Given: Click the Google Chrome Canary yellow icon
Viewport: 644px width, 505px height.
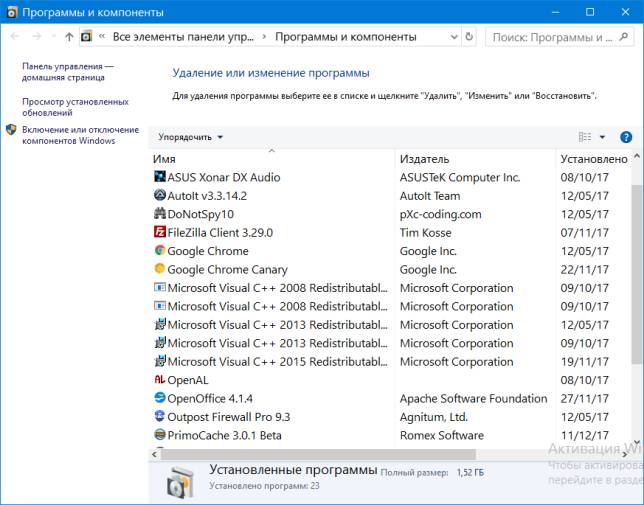Looking at the screenshot, I should point(159,269).
